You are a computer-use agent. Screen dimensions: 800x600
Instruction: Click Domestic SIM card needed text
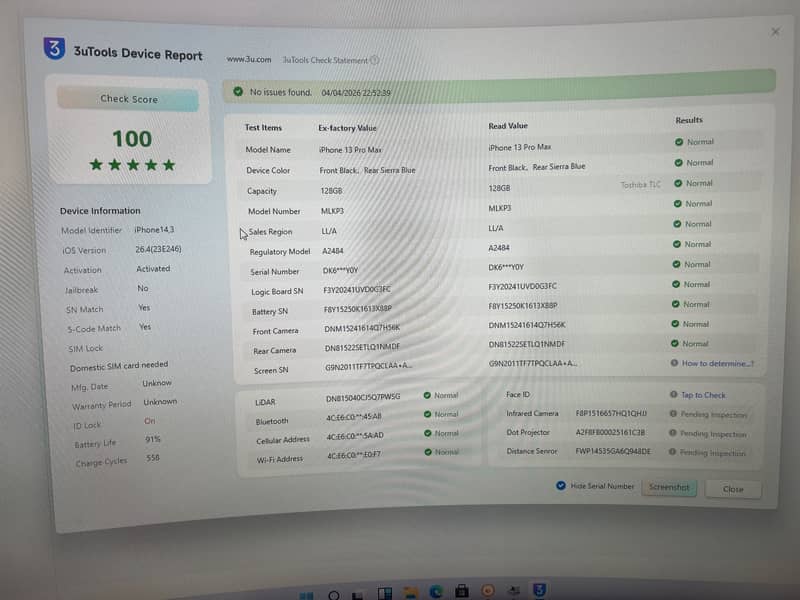[119, 366]
